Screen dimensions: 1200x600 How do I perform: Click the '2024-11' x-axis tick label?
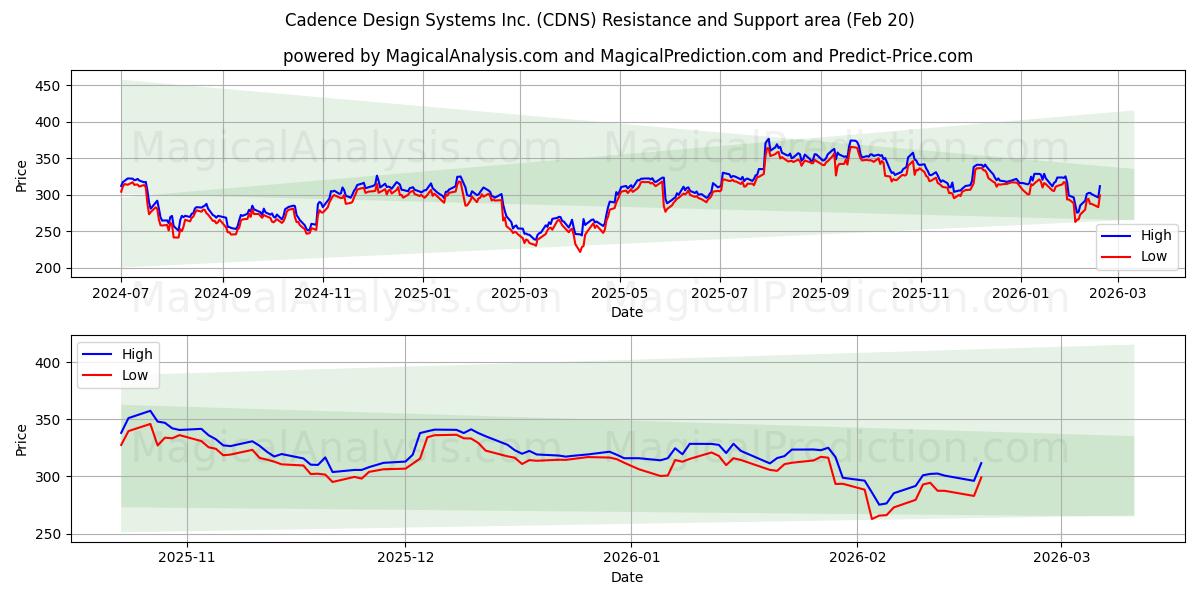click(322, 295)
